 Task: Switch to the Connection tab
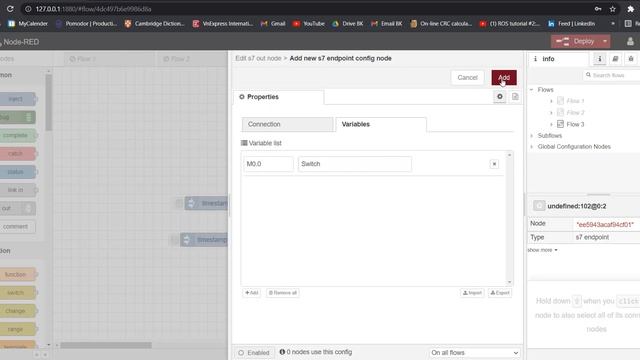coord(287,124)
